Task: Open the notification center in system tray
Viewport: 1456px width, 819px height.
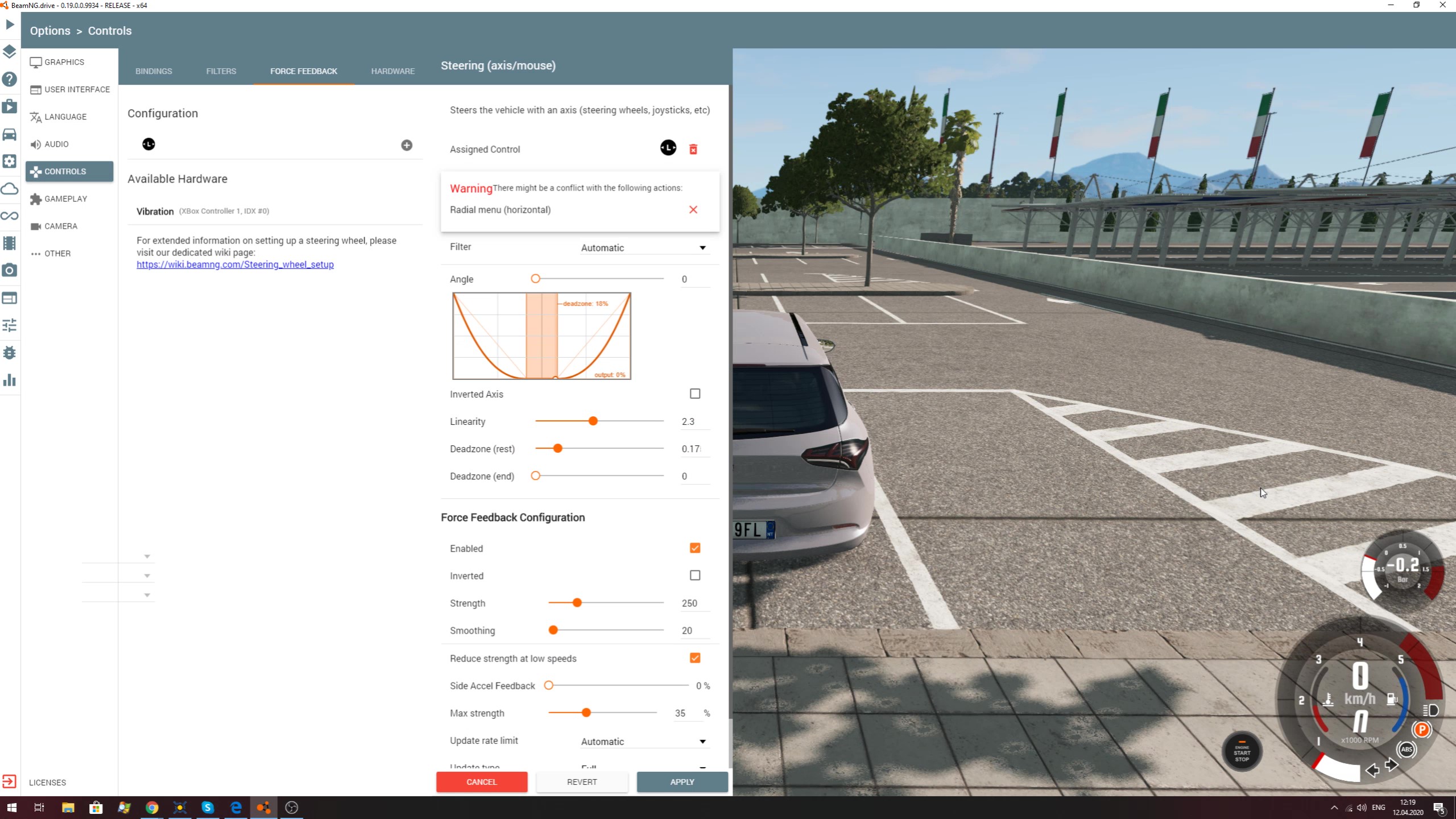Action: (x=1439, y=808)
